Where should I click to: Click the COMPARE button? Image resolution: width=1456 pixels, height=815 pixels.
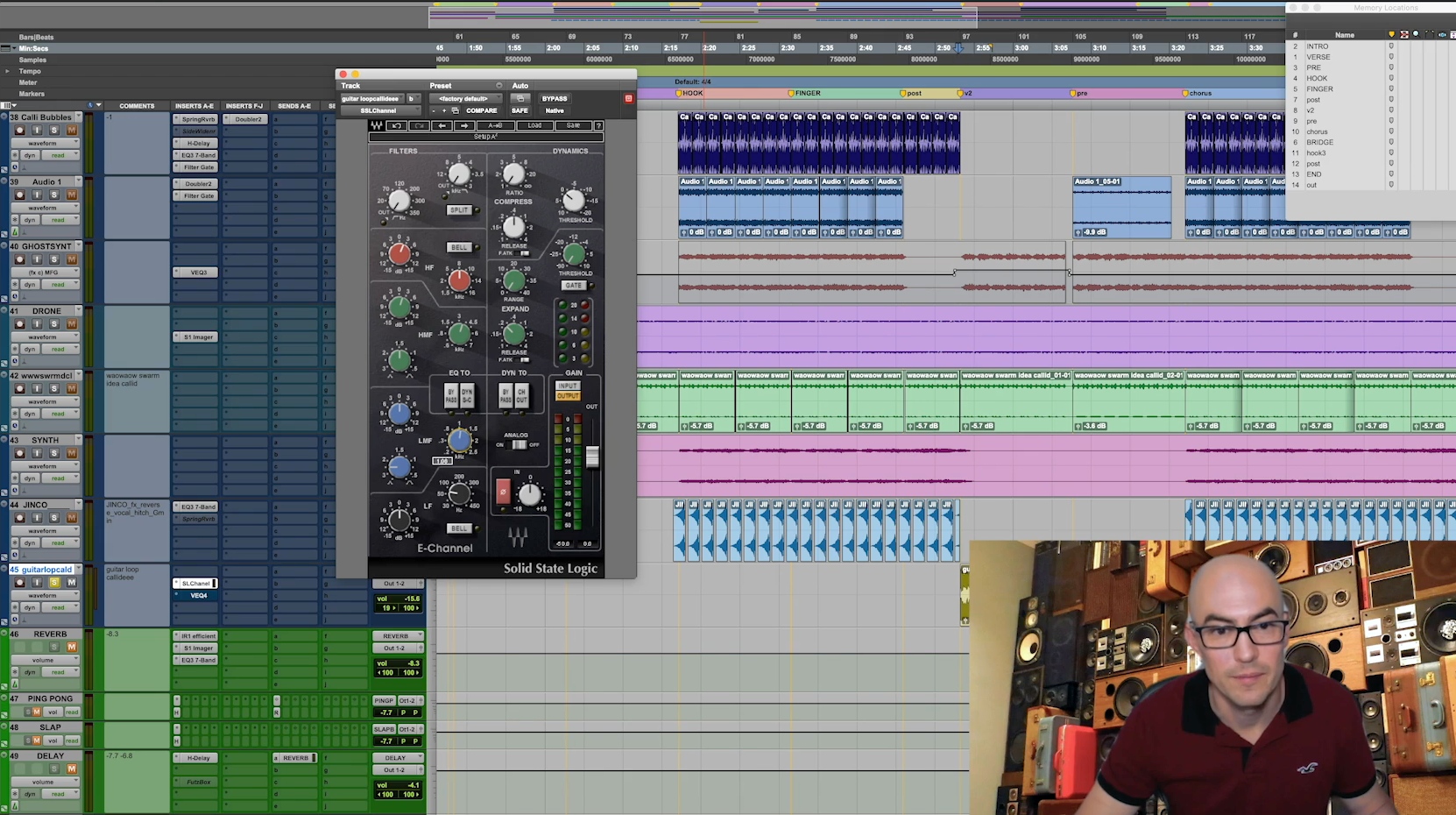(x=482, y=110)
